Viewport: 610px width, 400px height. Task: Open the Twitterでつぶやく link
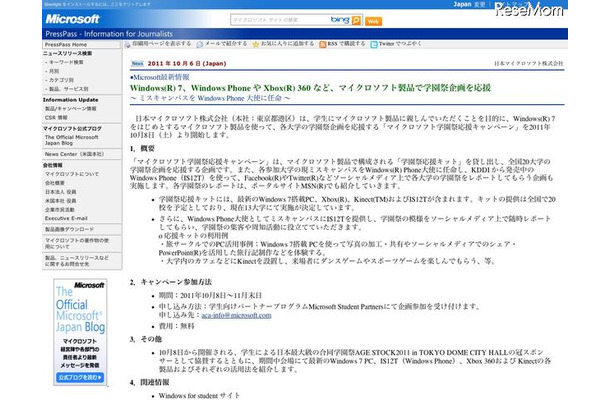point(400,44)
